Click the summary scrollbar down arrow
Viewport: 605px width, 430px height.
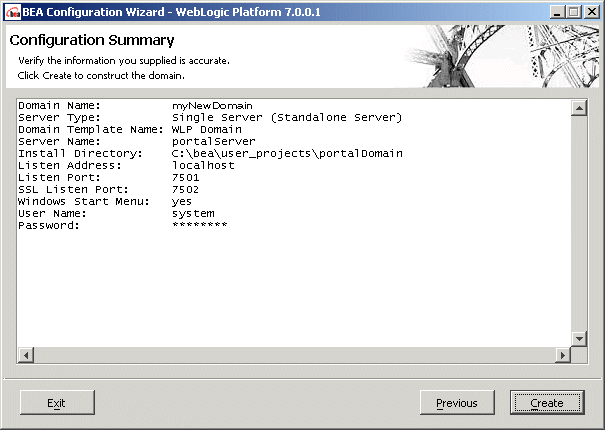coord(579,339)
